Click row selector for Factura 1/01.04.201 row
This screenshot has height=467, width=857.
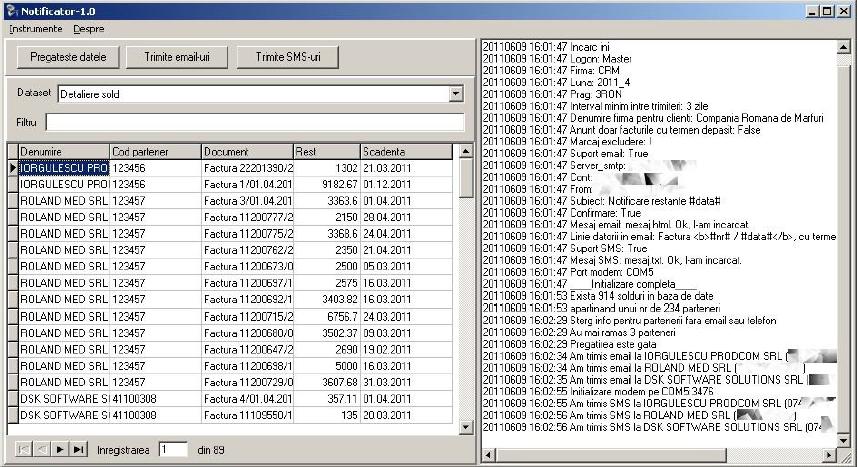(x=13, y=184)
